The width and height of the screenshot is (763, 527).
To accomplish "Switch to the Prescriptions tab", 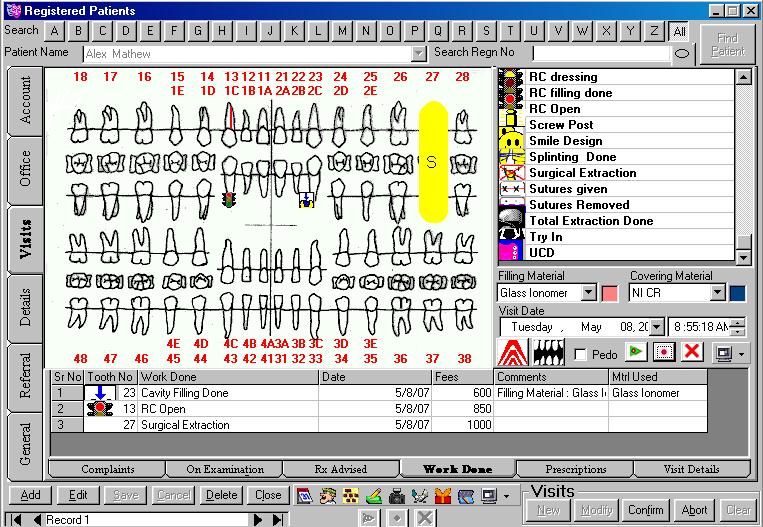I will click(576, 469).
